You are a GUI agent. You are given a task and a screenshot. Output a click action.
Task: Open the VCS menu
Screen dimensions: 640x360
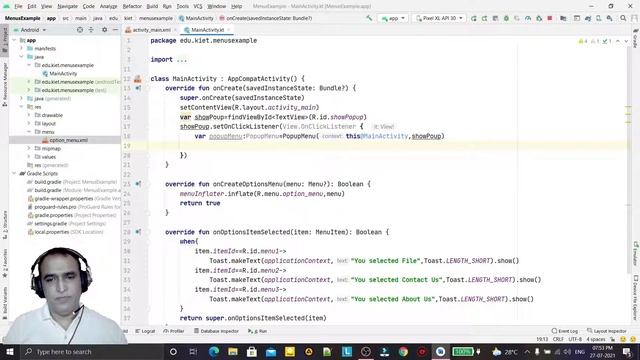point(198,6)
